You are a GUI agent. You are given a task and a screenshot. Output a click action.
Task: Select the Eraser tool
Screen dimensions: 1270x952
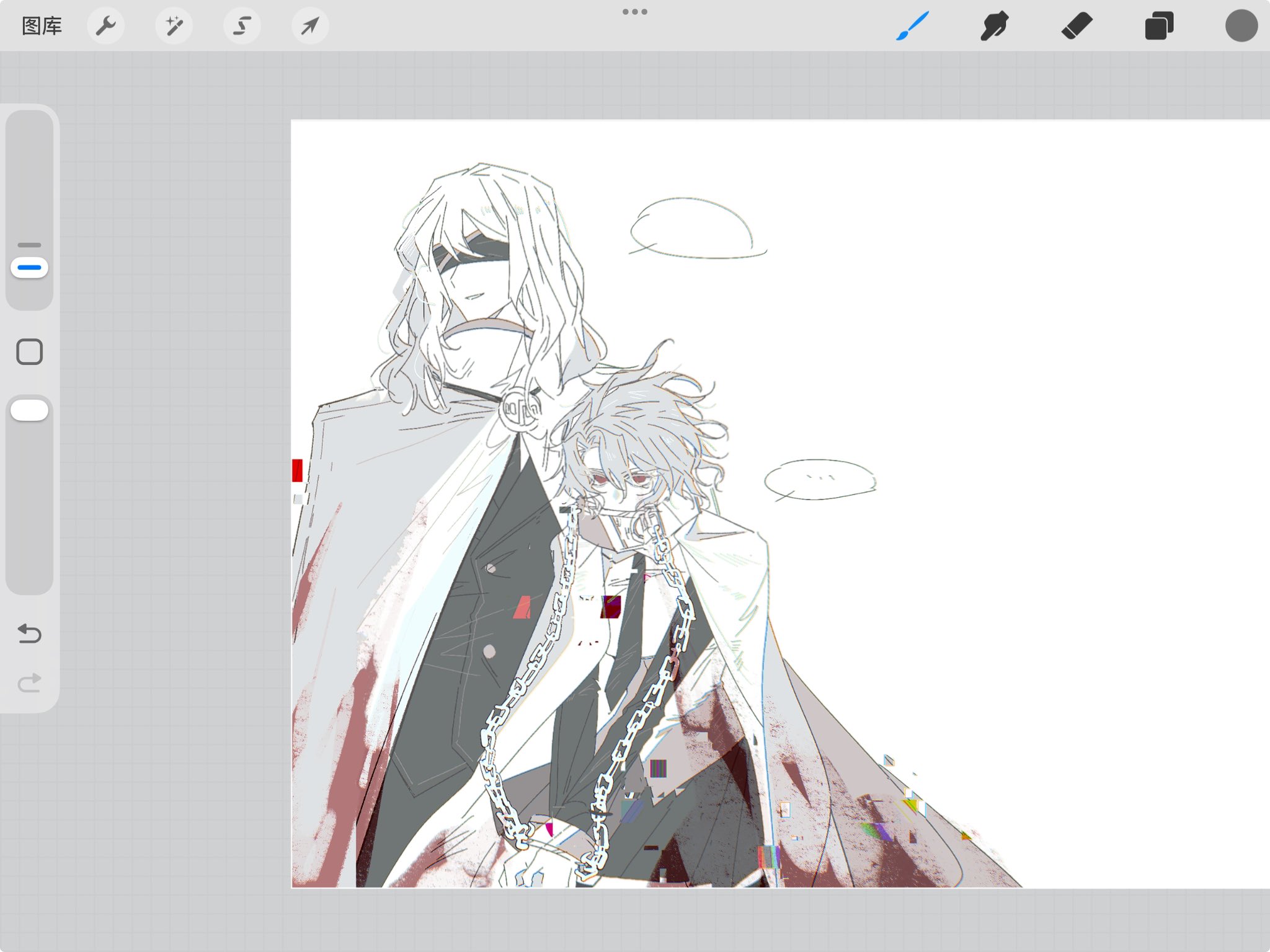pos(1077,26)
